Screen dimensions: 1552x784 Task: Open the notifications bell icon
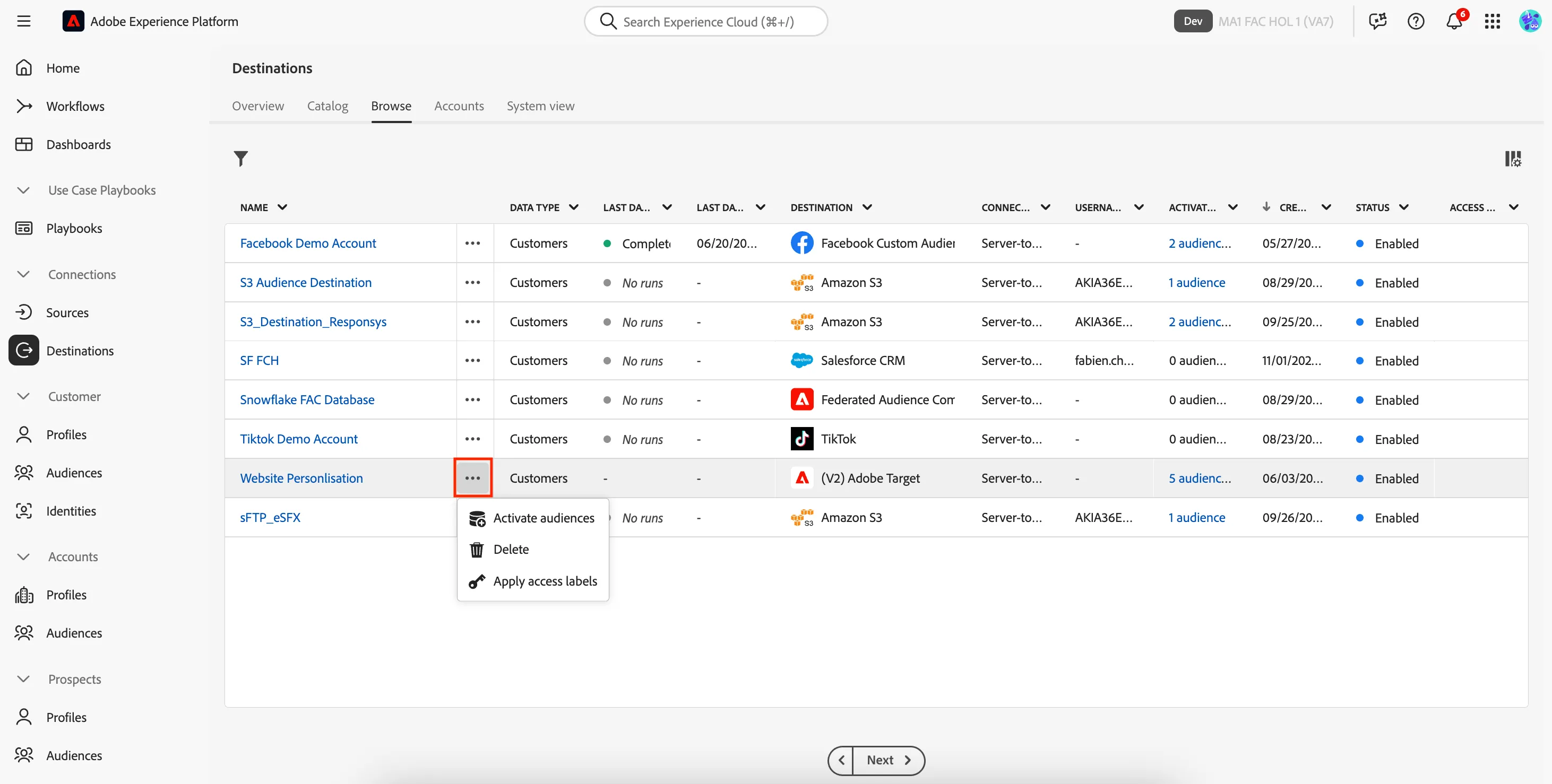(x=1454, y=22)
